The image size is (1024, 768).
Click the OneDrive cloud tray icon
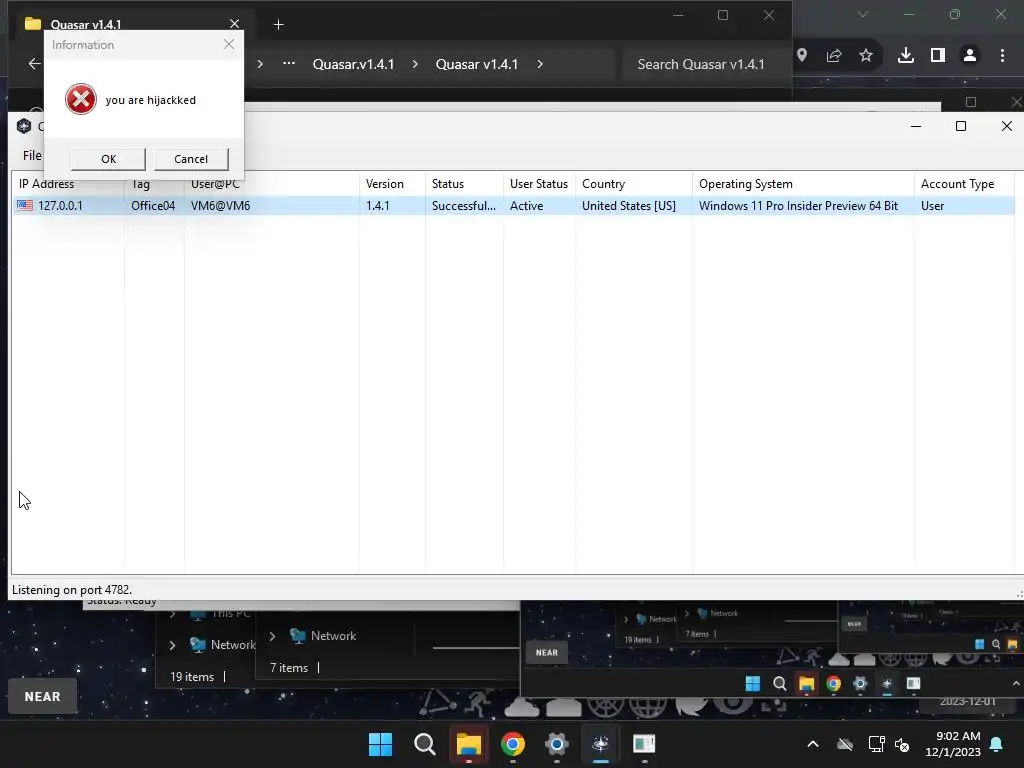click(845, 744)
